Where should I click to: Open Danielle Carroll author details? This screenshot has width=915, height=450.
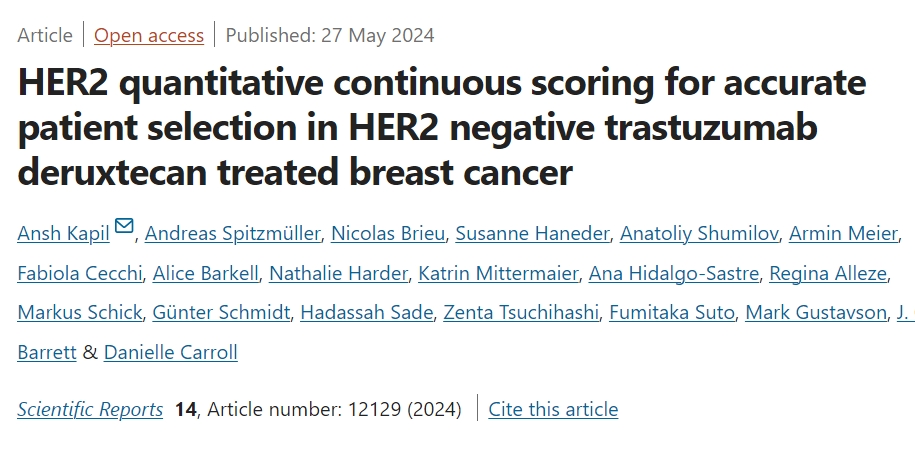170,353
